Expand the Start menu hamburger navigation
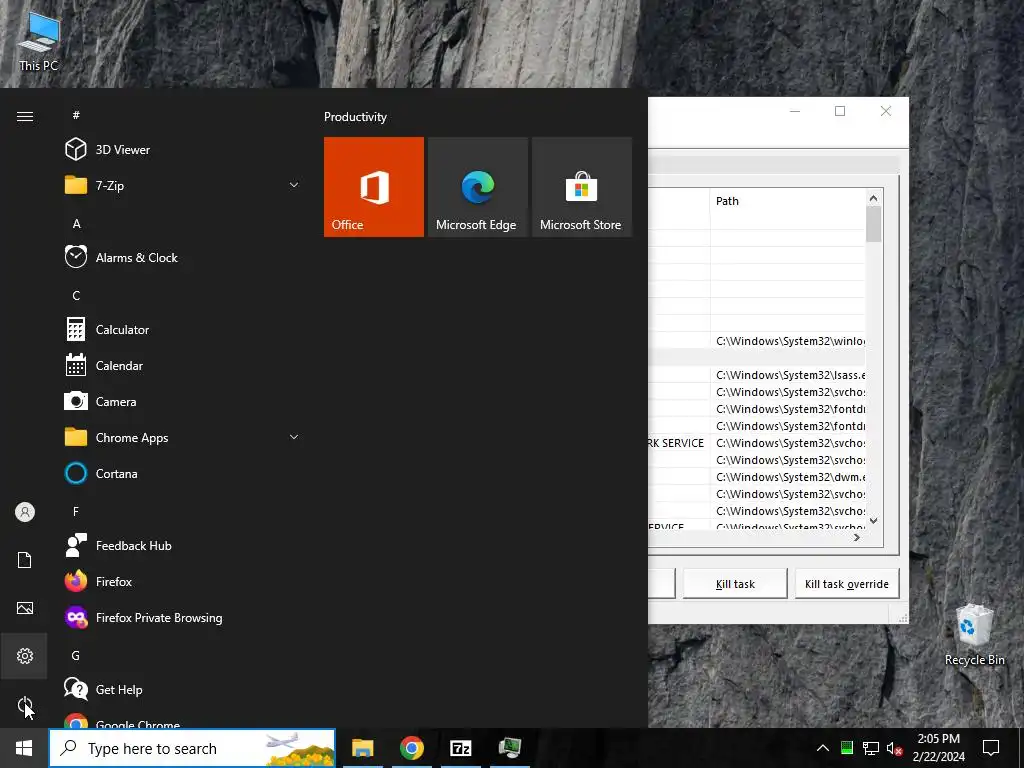 click(25, 116)
